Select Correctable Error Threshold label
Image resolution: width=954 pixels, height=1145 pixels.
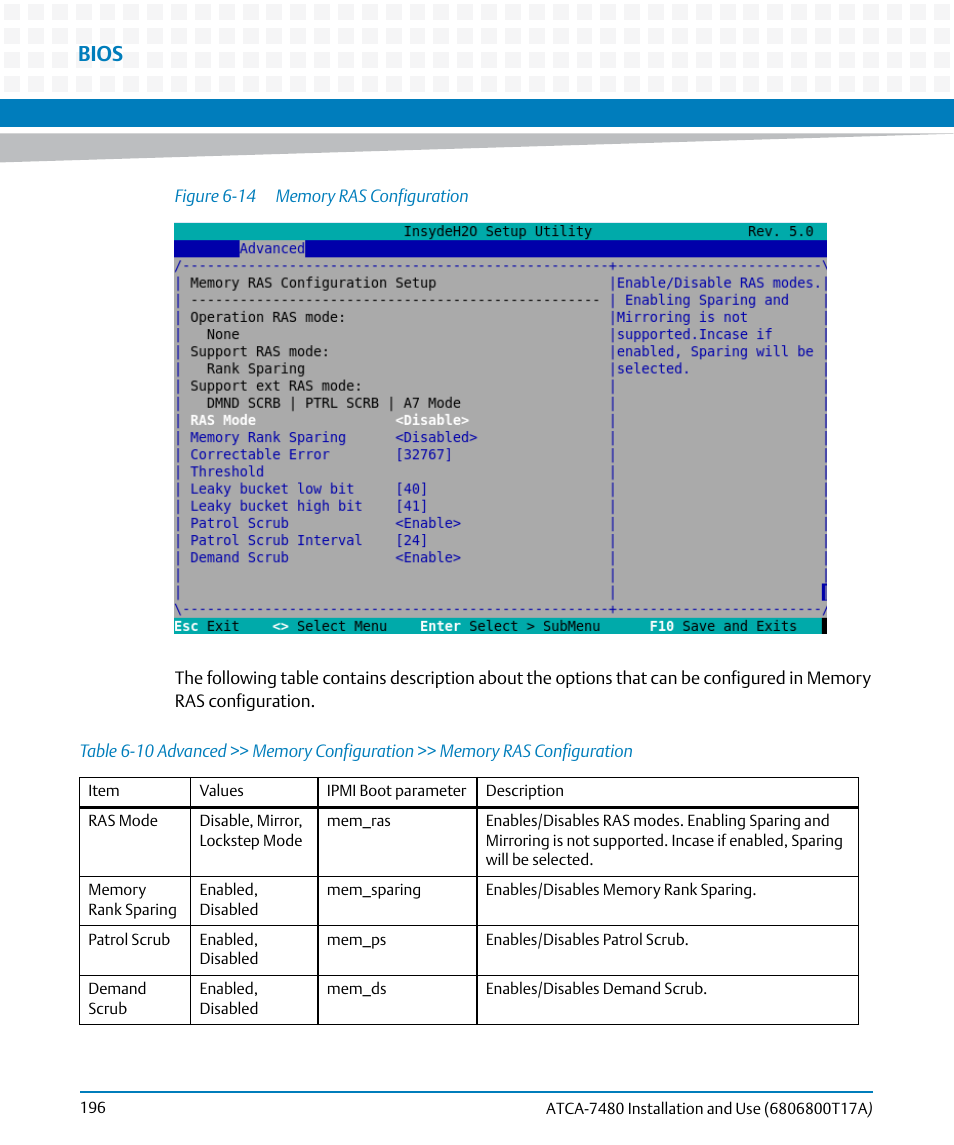tap(259, 463)
